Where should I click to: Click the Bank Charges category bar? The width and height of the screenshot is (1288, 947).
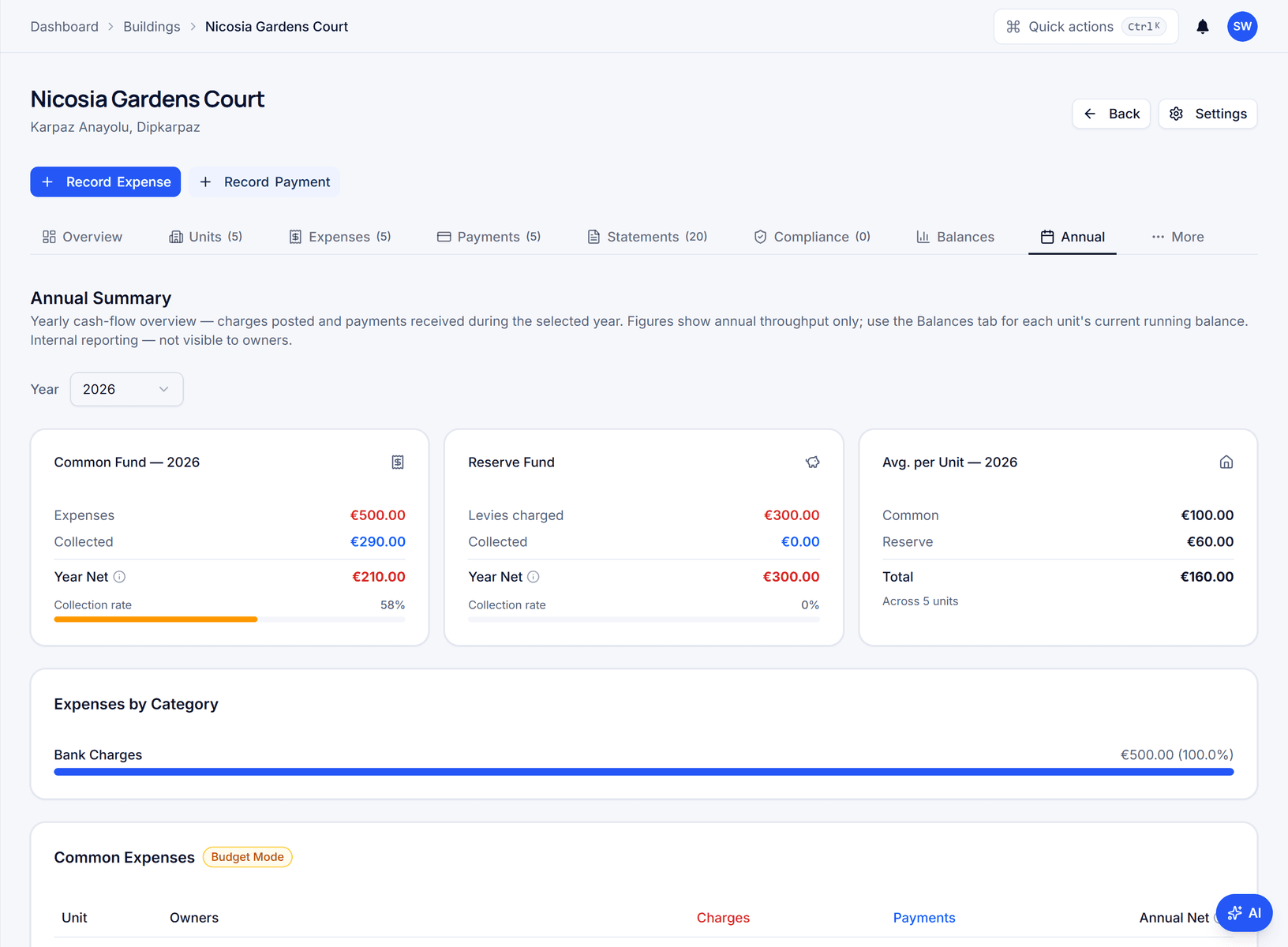point(644,772)
